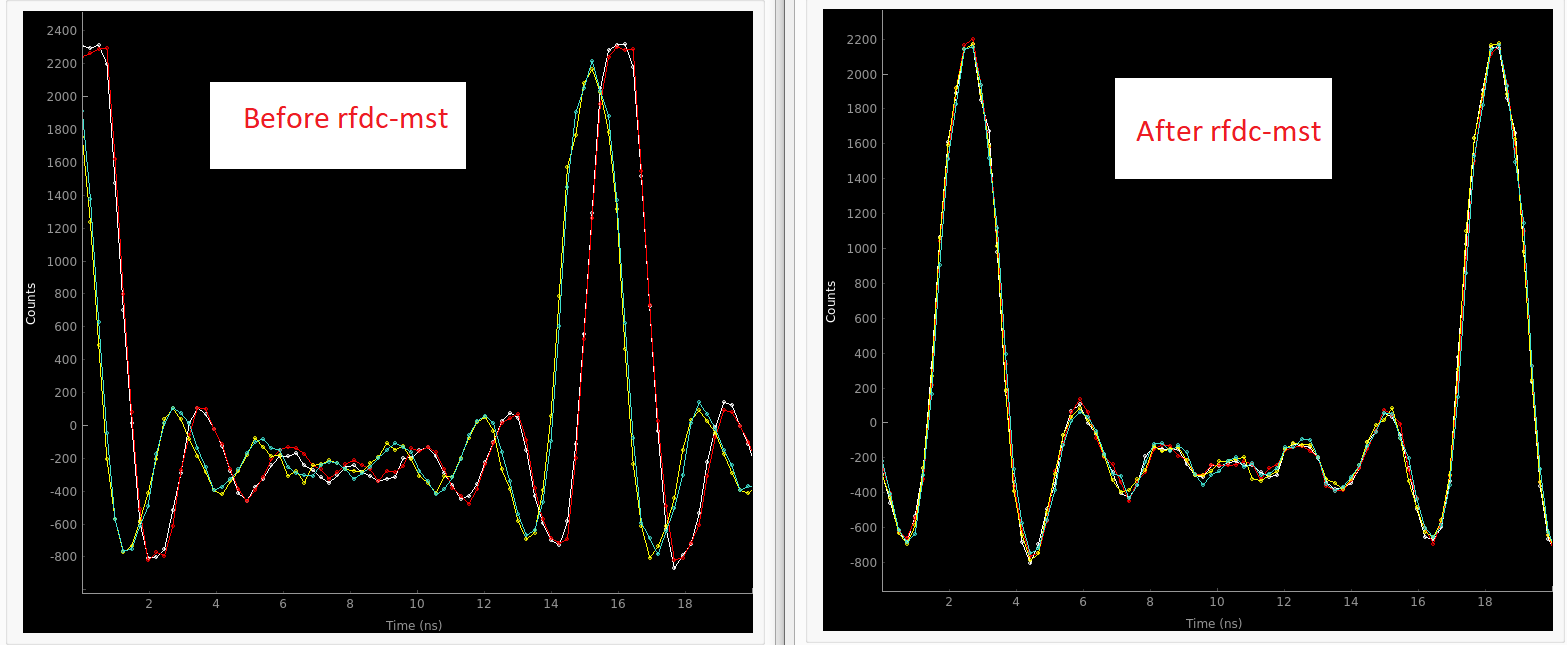Click the 2400 tick on left plot y-axis
Viewport: 1567px width, 645px height.
(61, 31)
